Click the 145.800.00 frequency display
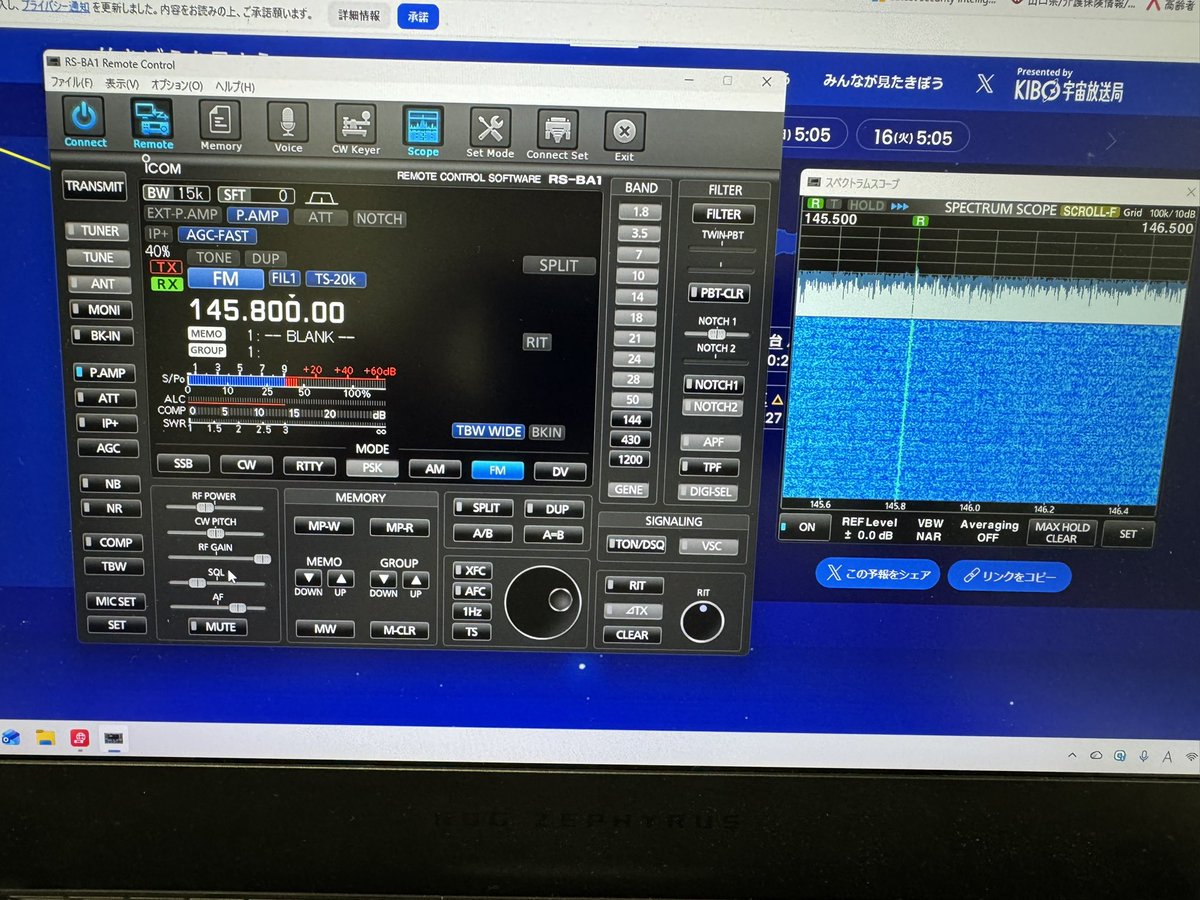The image size is (1200, 900). tap(267, 313)
